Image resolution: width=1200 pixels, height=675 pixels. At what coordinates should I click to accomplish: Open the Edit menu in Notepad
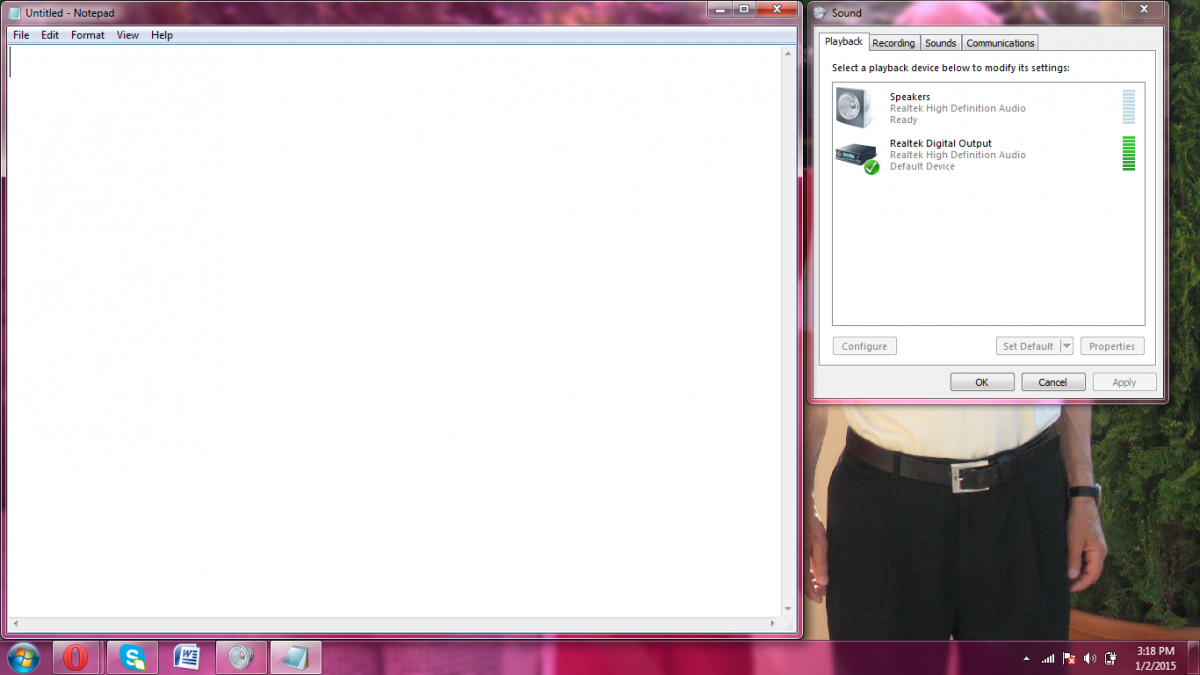50,35
